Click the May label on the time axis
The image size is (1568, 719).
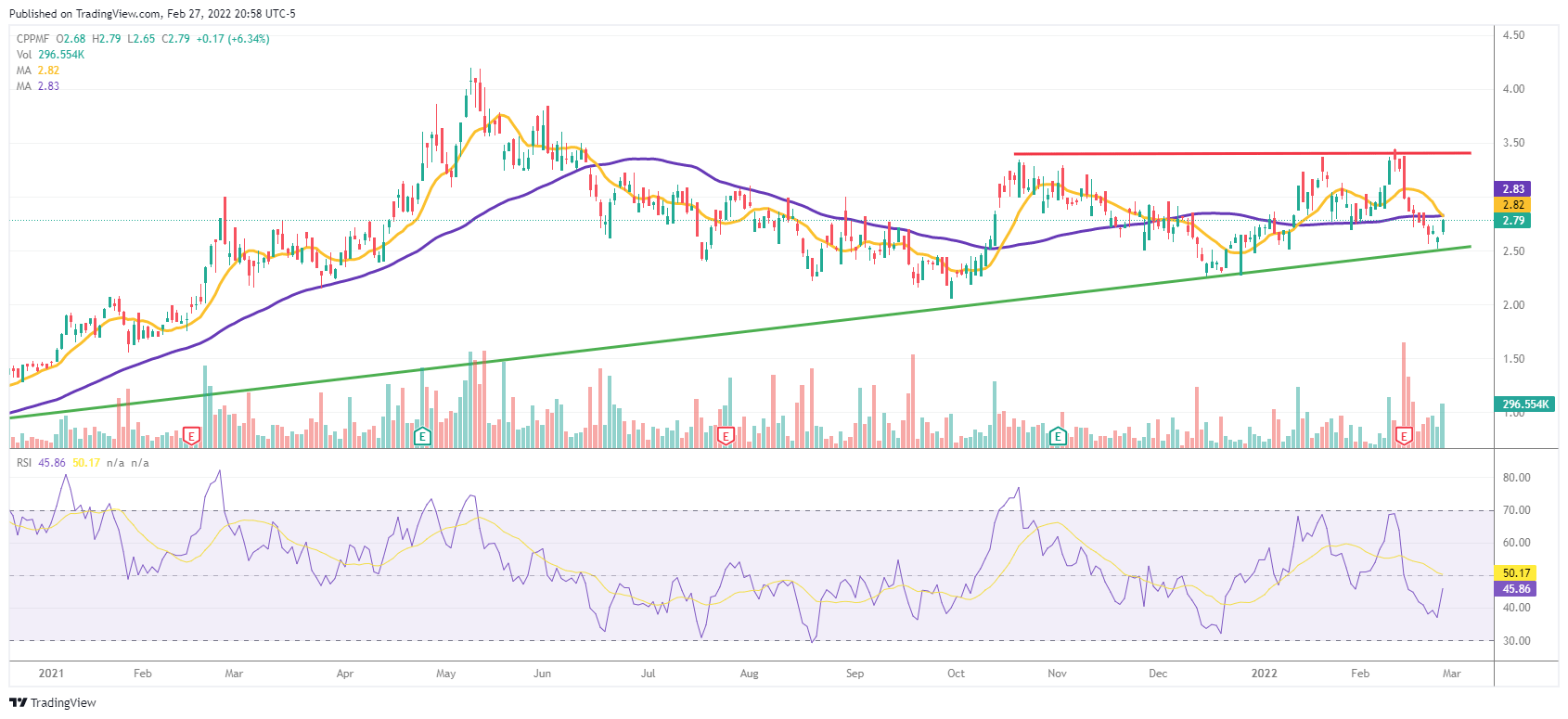446,674
